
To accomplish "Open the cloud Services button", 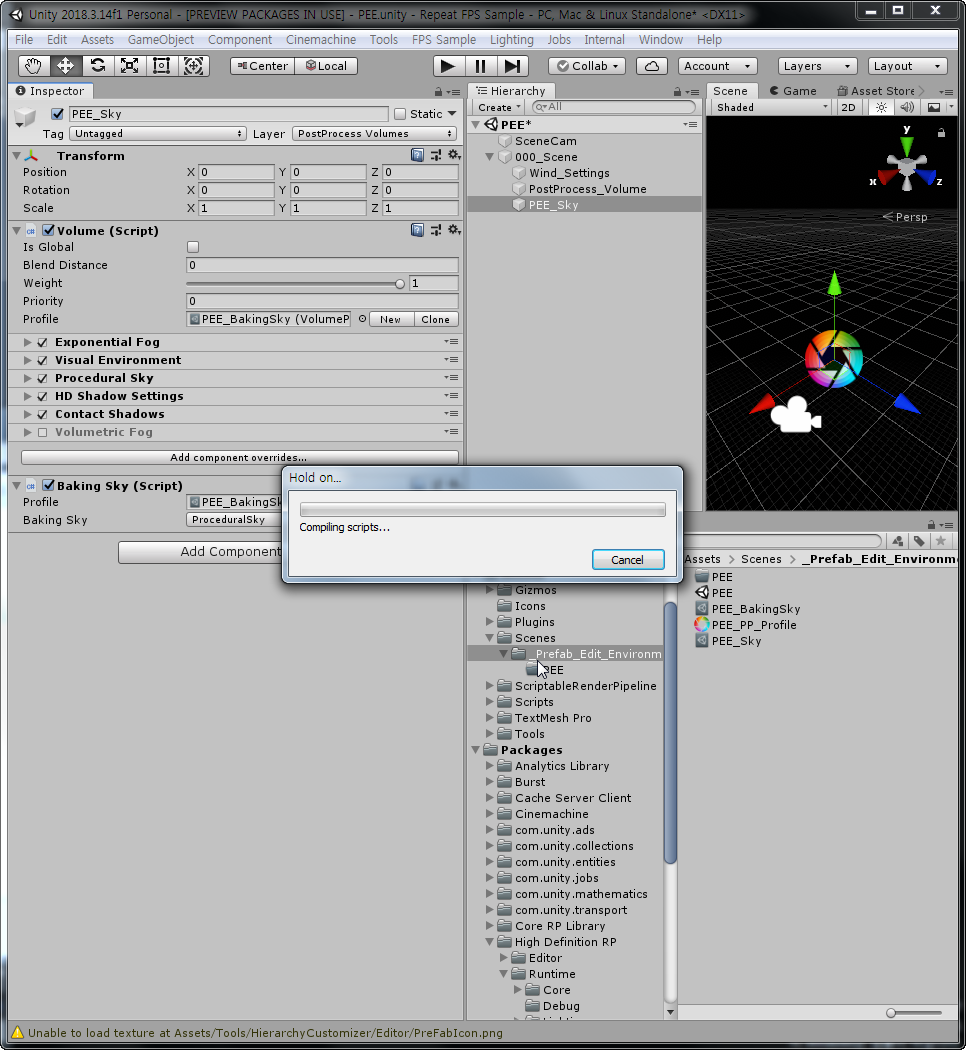I will pyautogui.click(x=652, y=66).
